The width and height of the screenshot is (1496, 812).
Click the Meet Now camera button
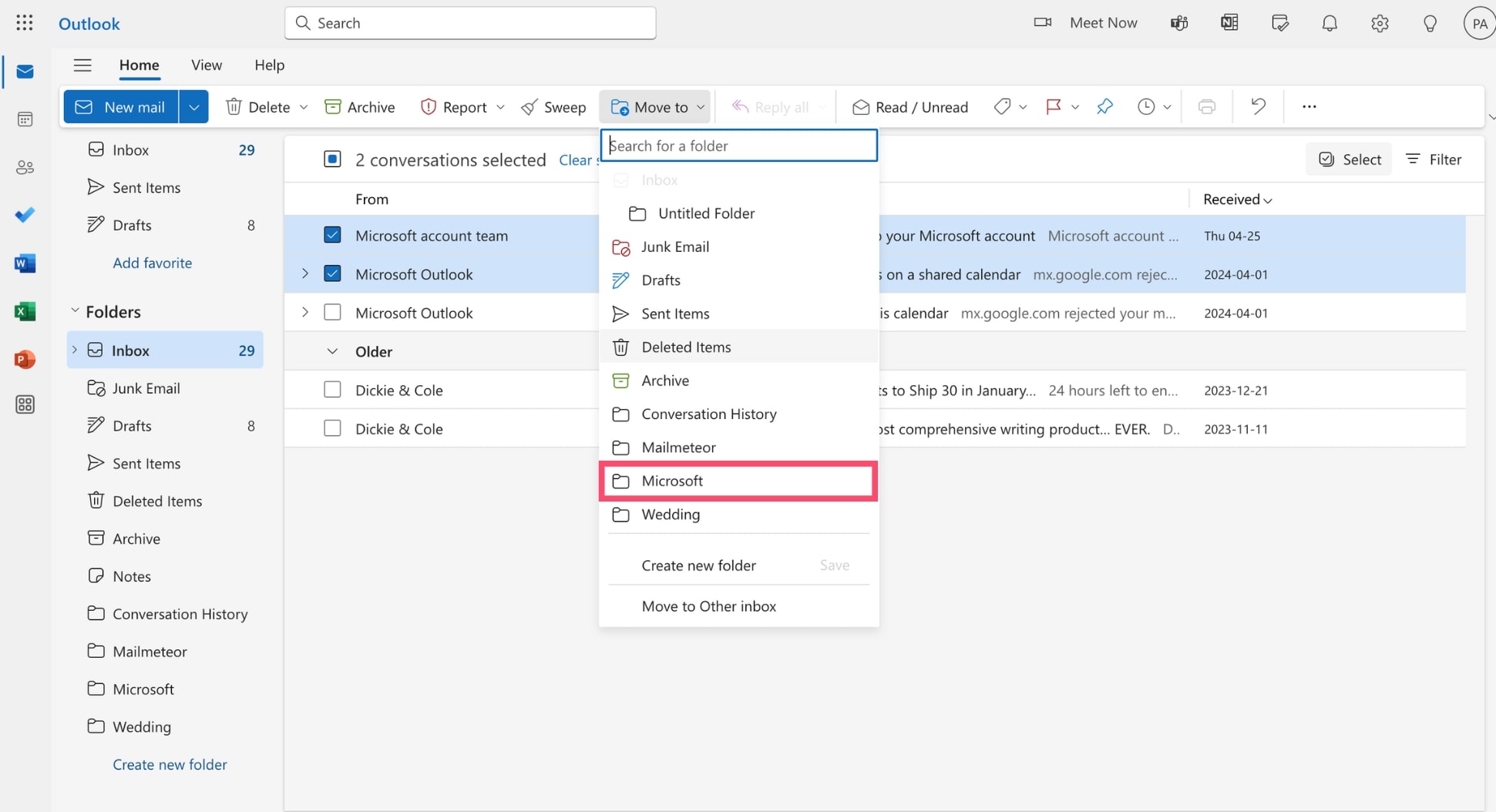tap(1085, 23)
